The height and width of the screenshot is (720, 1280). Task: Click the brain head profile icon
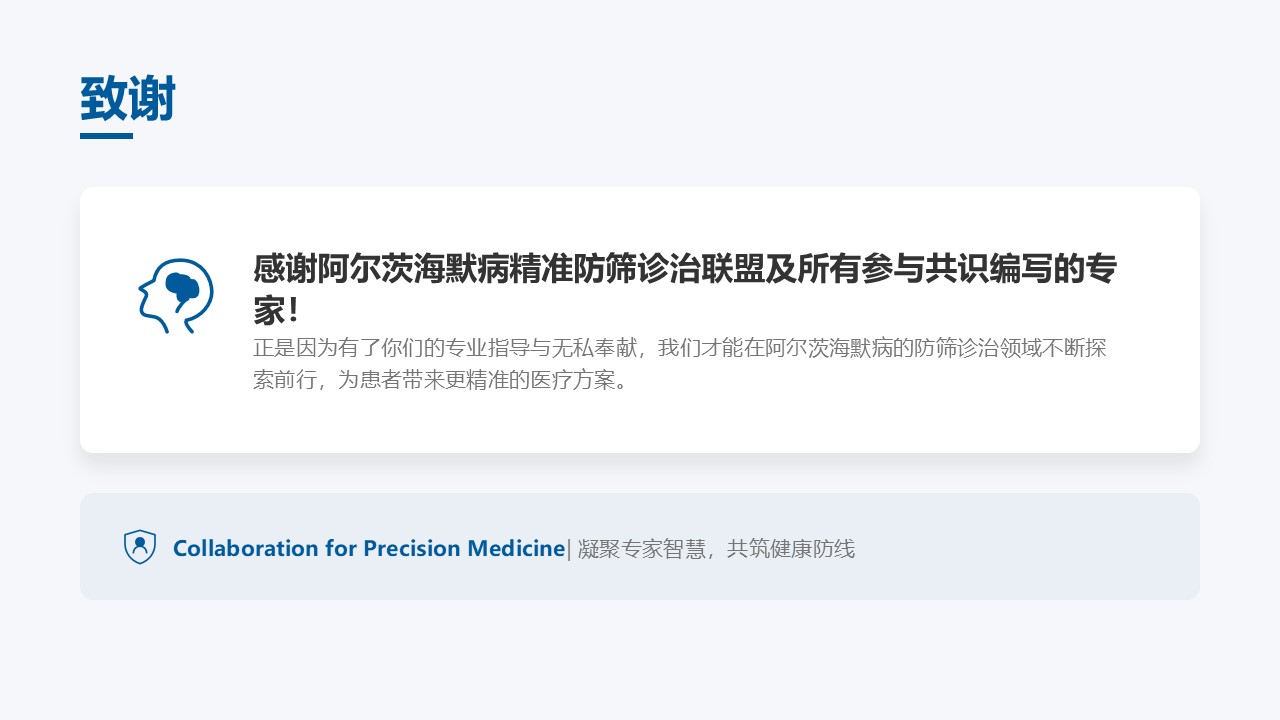click(x=176, y=296)
